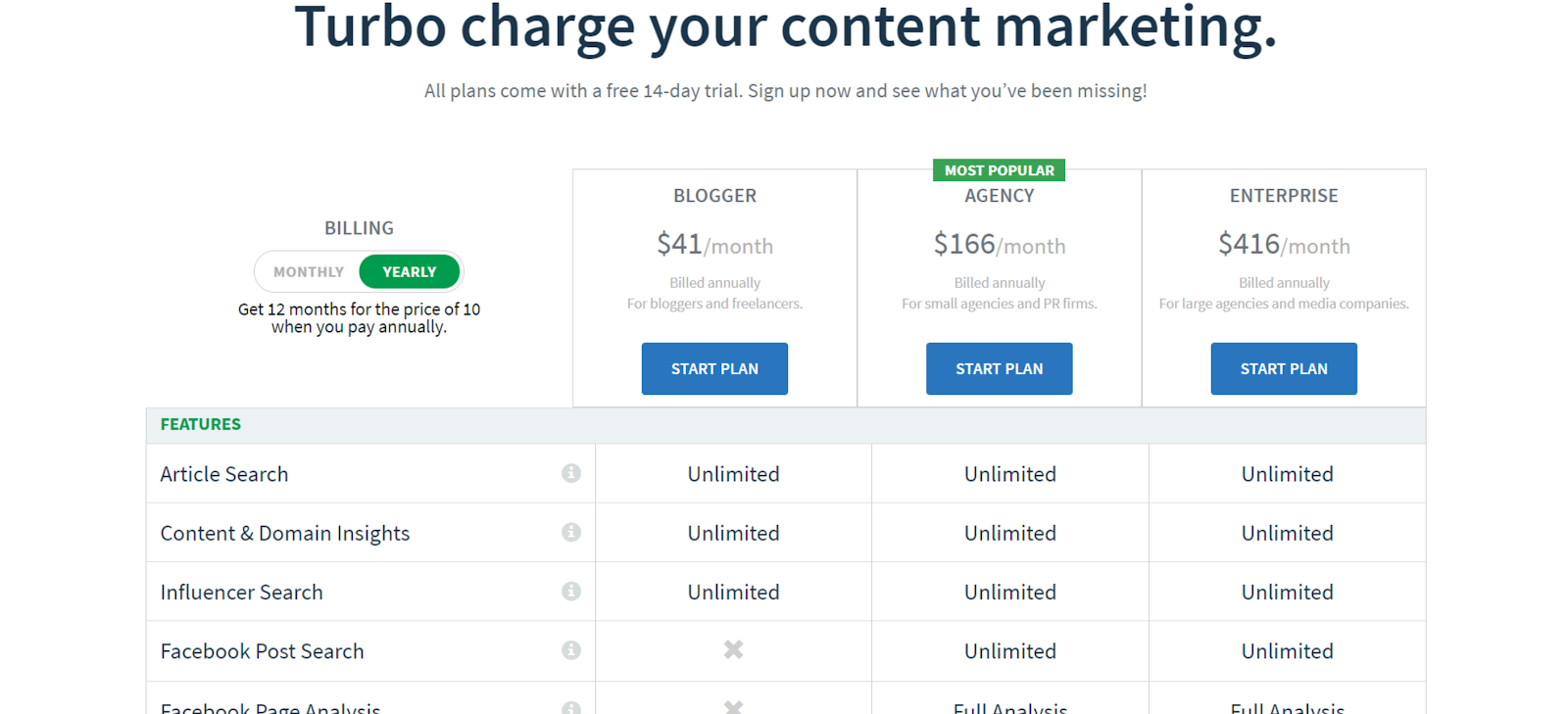
Task: Click the Features section header
Action: tap(201, 424)
